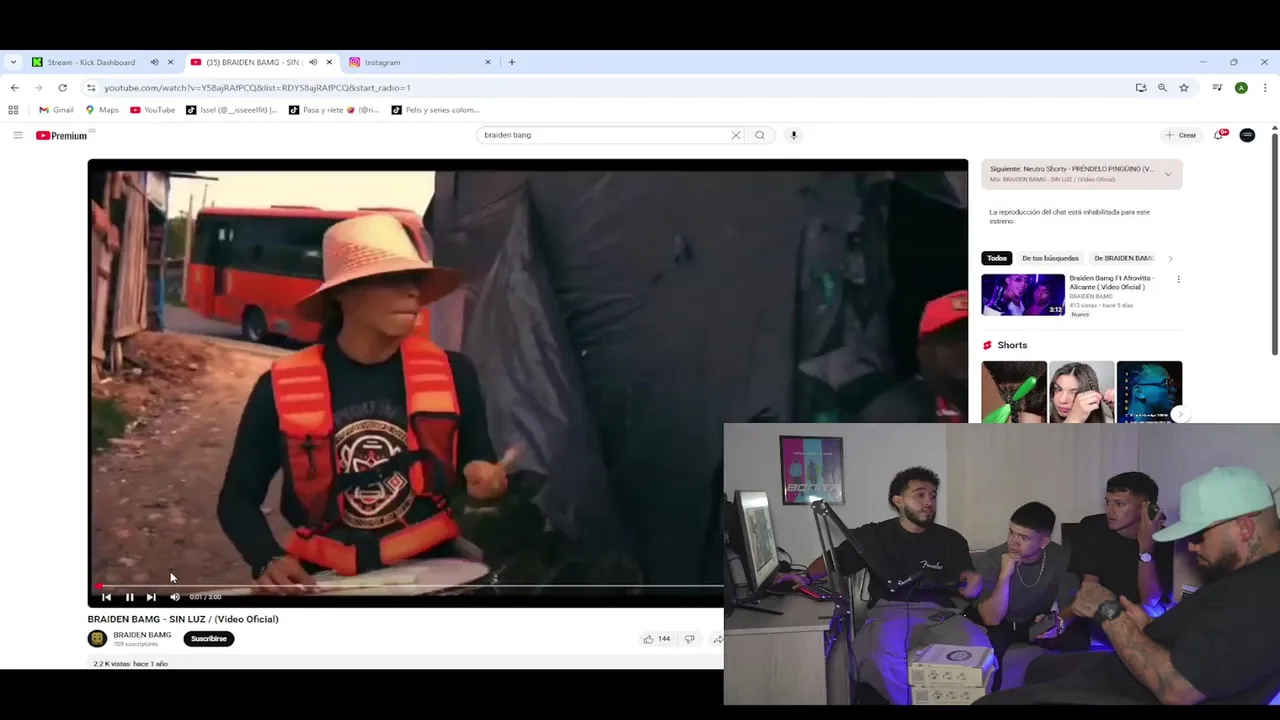Switch to the Instagram tab
This screenshot has width=1280, height=720.
coord(382,62)
